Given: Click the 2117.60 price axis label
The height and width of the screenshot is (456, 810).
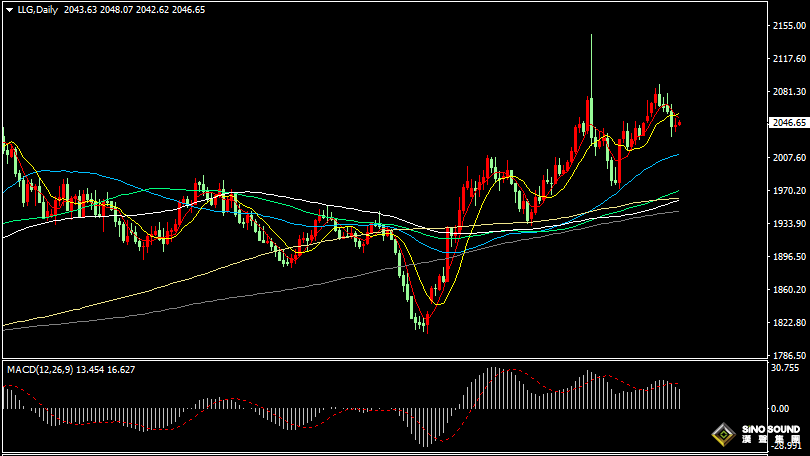Looking at the screenshot, I should [789, 58].
